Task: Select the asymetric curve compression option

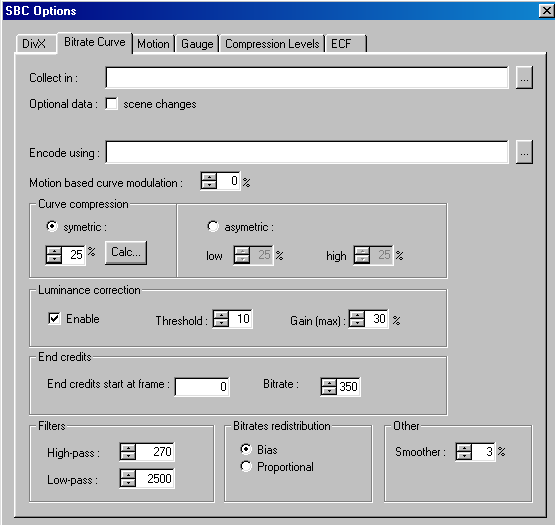Action: point(213,226)
